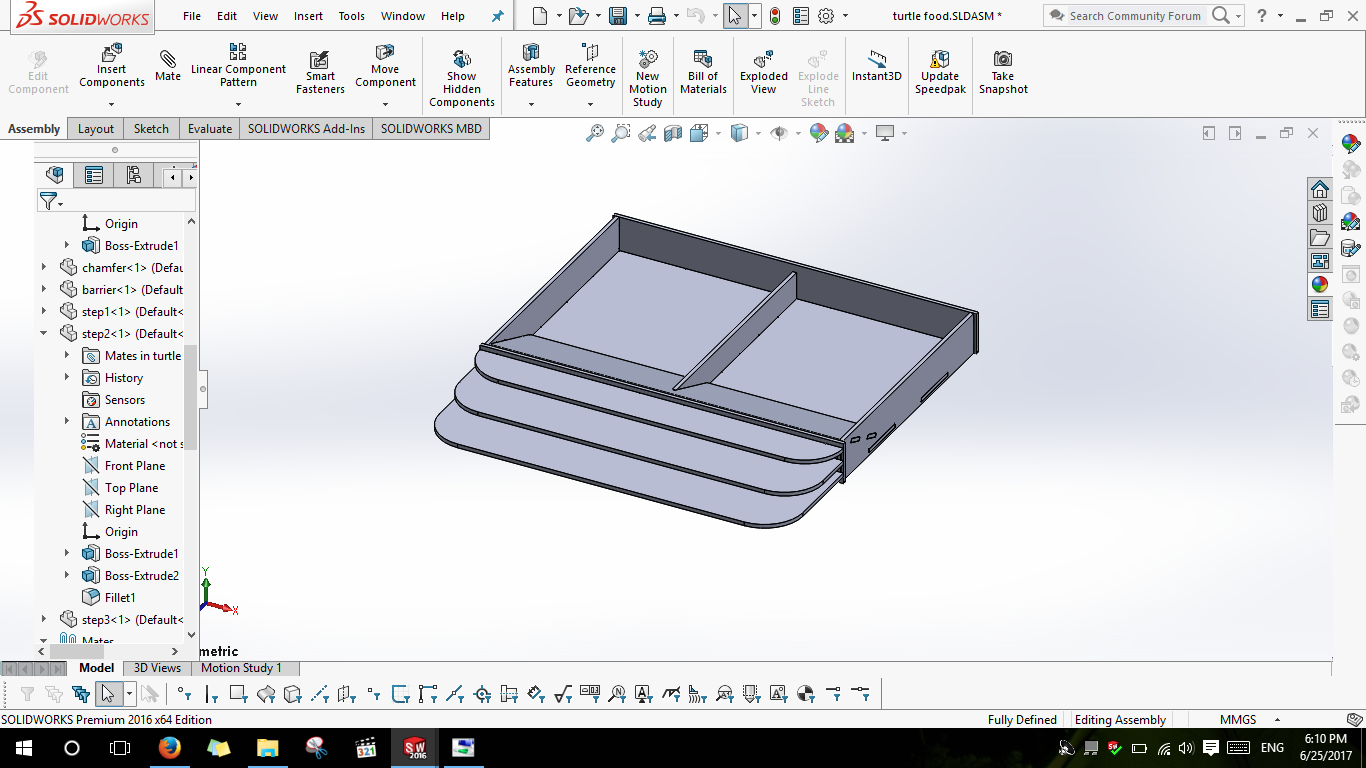Screen dimensions: 1366x768
Task: Activate the Move Component tool
Action: 385,66
